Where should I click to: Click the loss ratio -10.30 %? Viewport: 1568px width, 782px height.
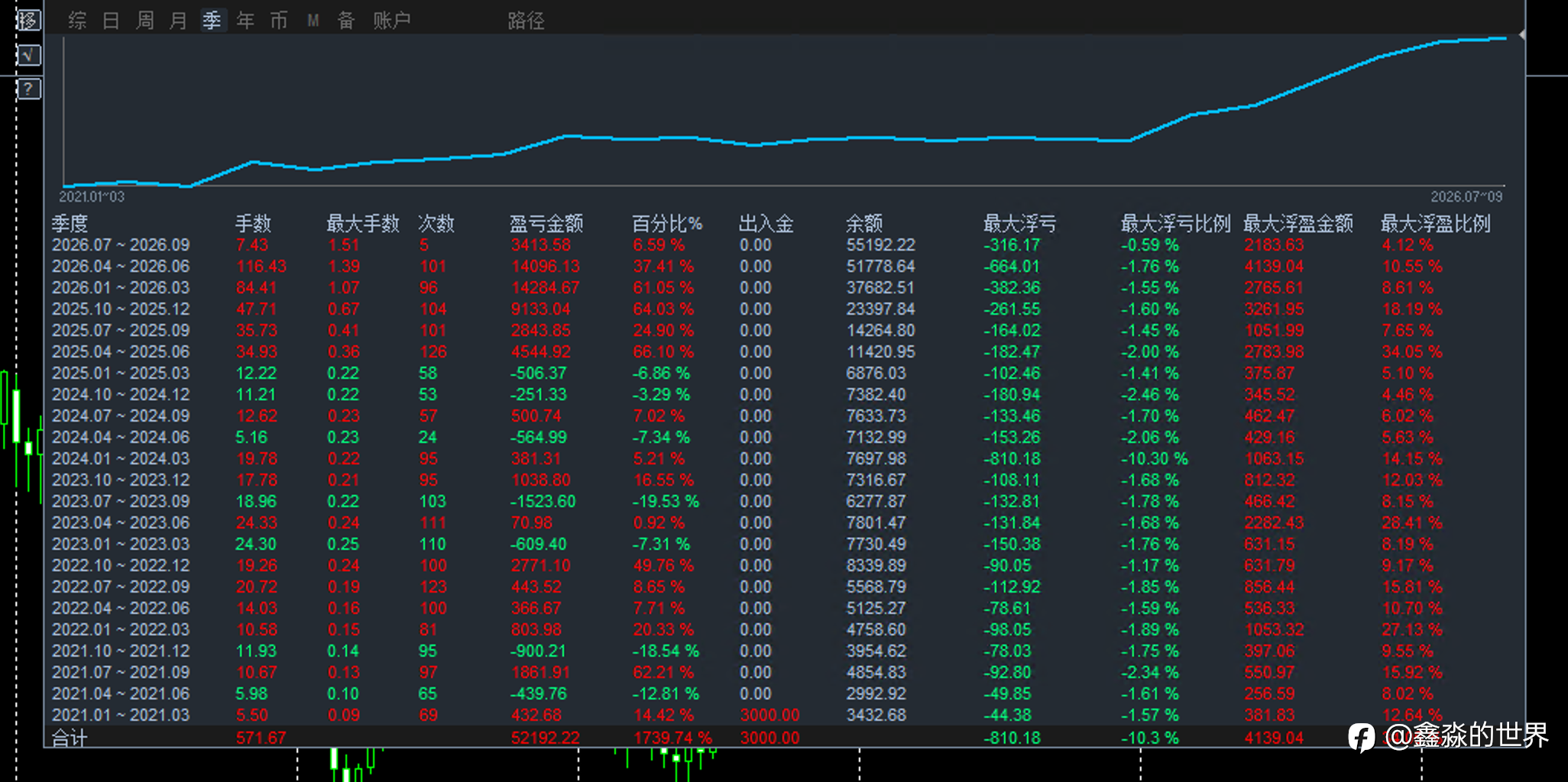(1154, 459)
